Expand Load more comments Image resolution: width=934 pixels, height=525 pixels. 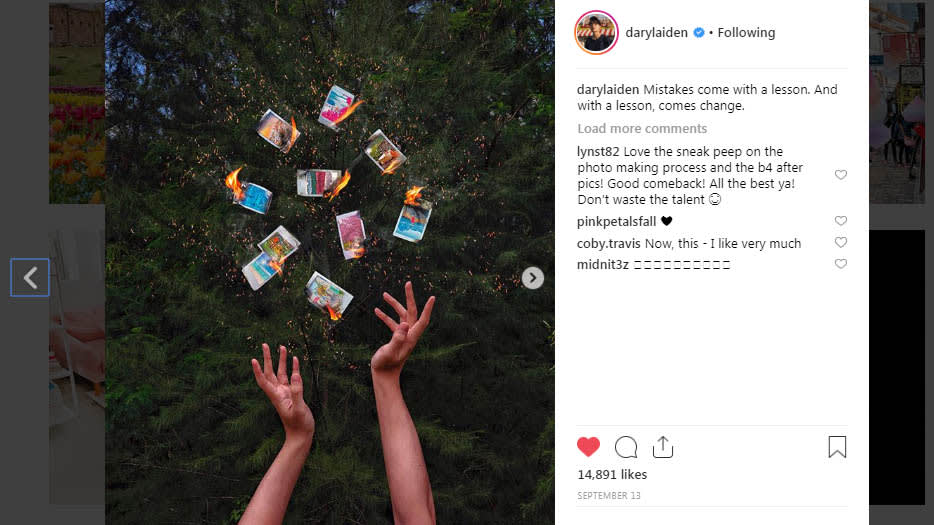[642, 129]
